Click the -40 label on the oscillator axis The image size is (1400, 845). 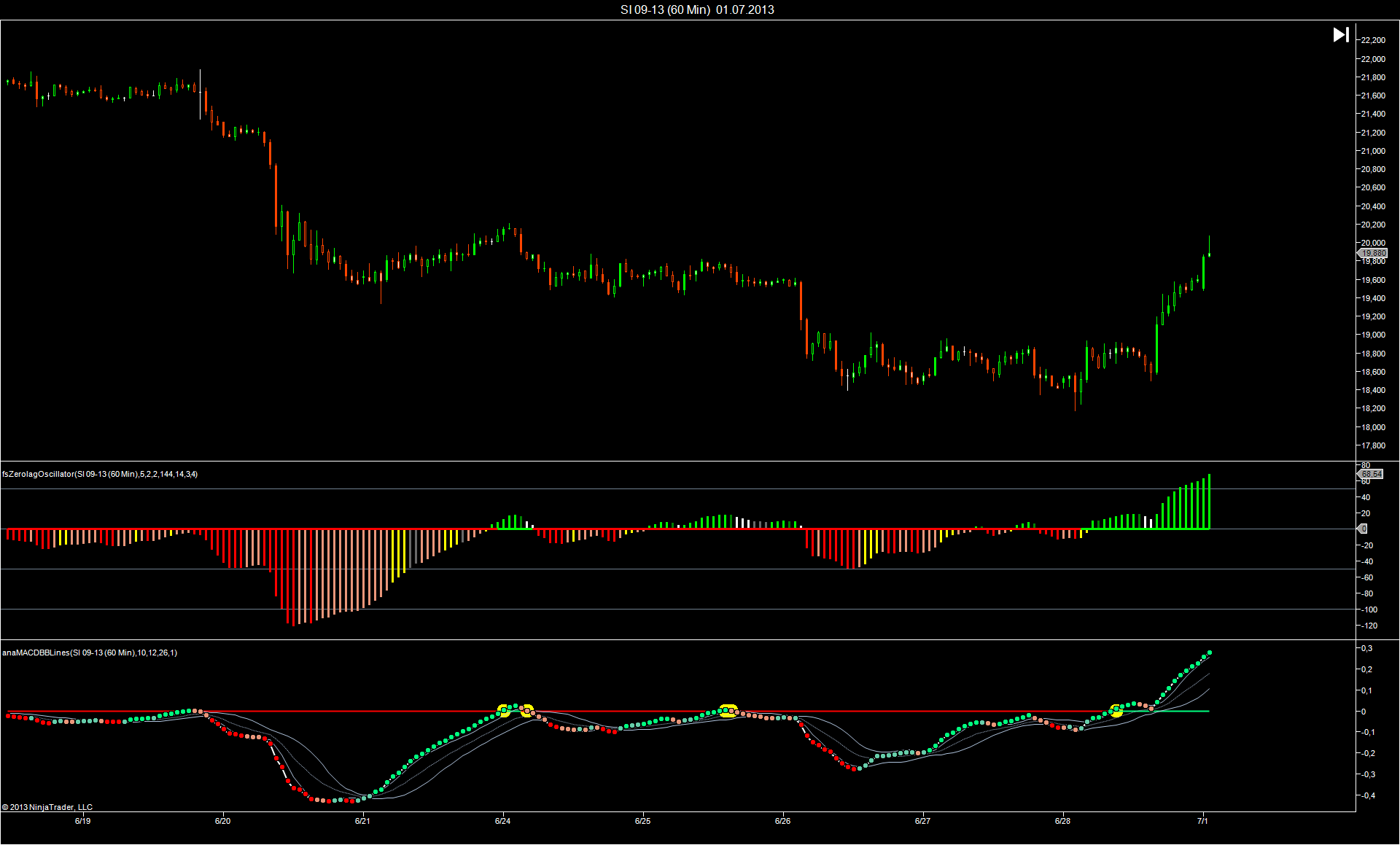coord(1367,561)
